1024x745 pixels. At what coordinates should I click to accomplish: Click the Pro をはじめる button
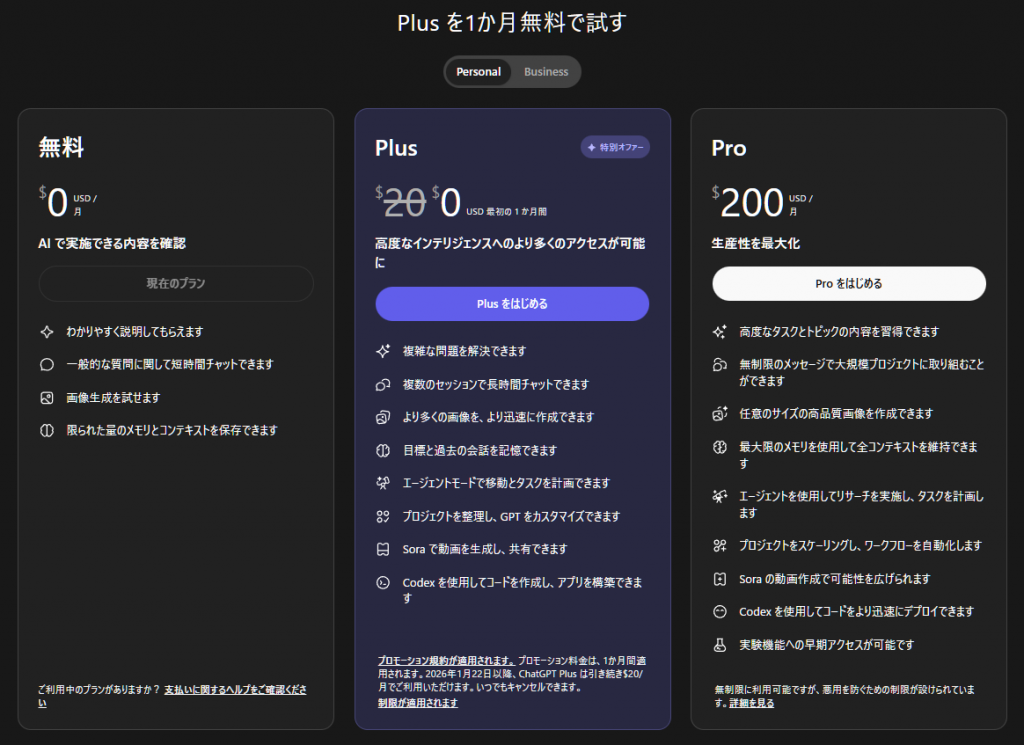point(849,284)
